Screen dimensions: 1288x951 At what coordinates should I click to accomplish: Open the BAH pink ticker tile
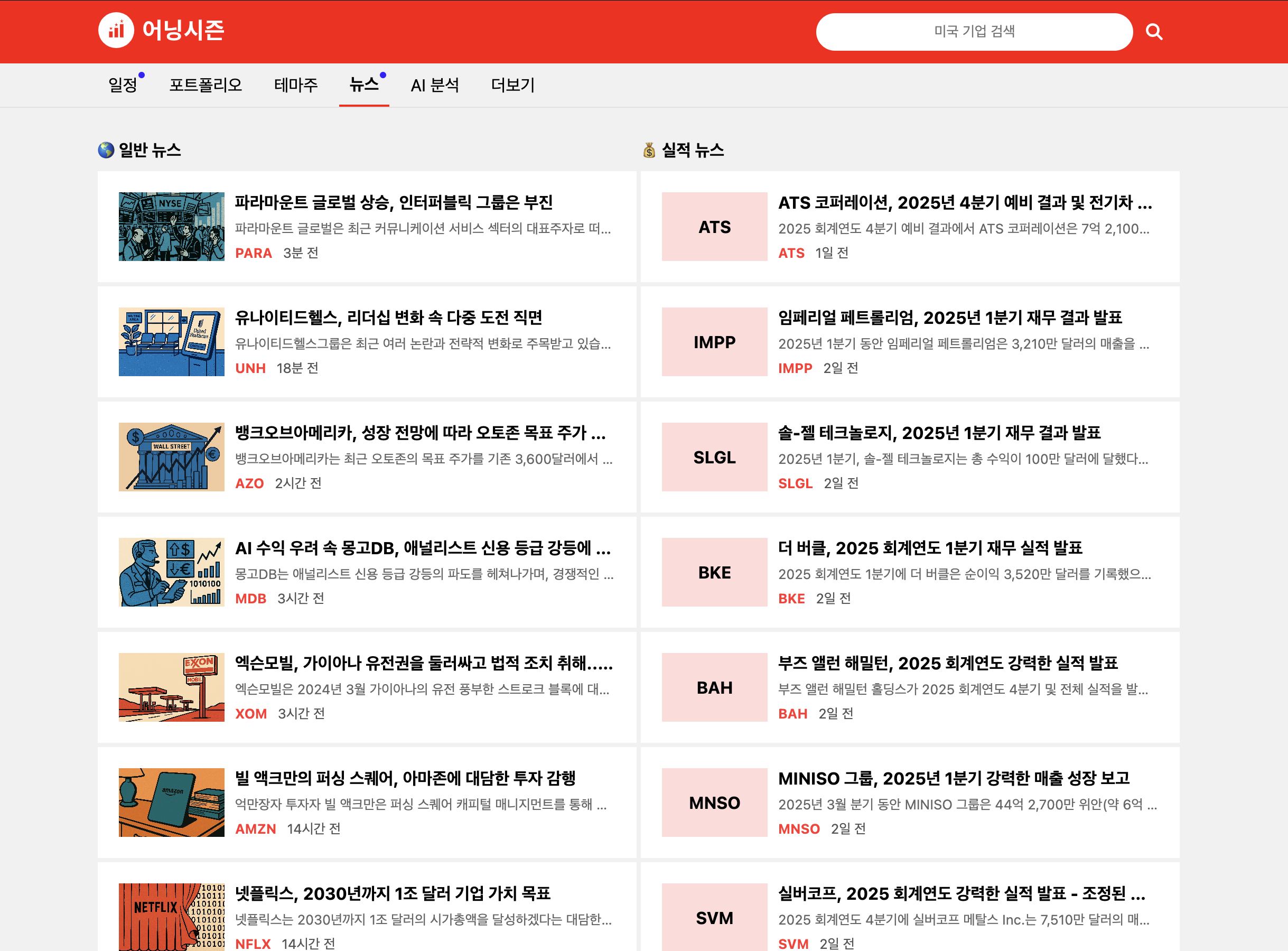[714, 687]
